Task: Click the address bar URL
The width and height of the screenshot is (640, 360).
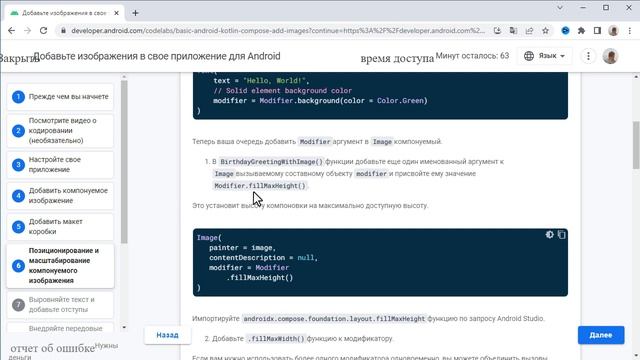Action: (x=278, y=31)
